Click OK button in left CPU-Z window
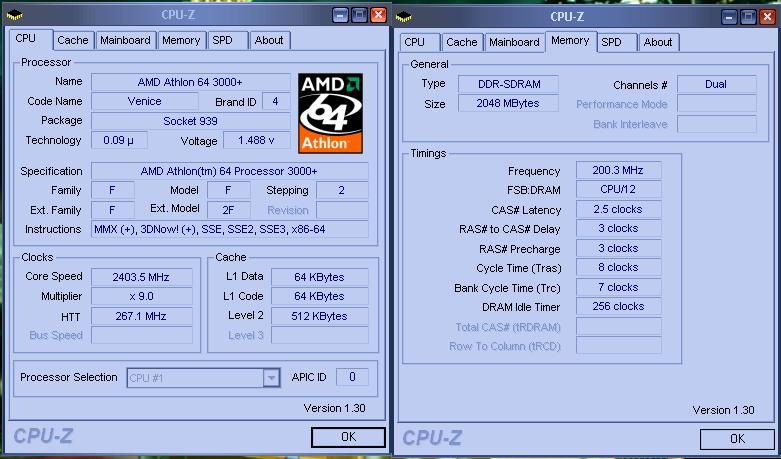 coord(348,437)
